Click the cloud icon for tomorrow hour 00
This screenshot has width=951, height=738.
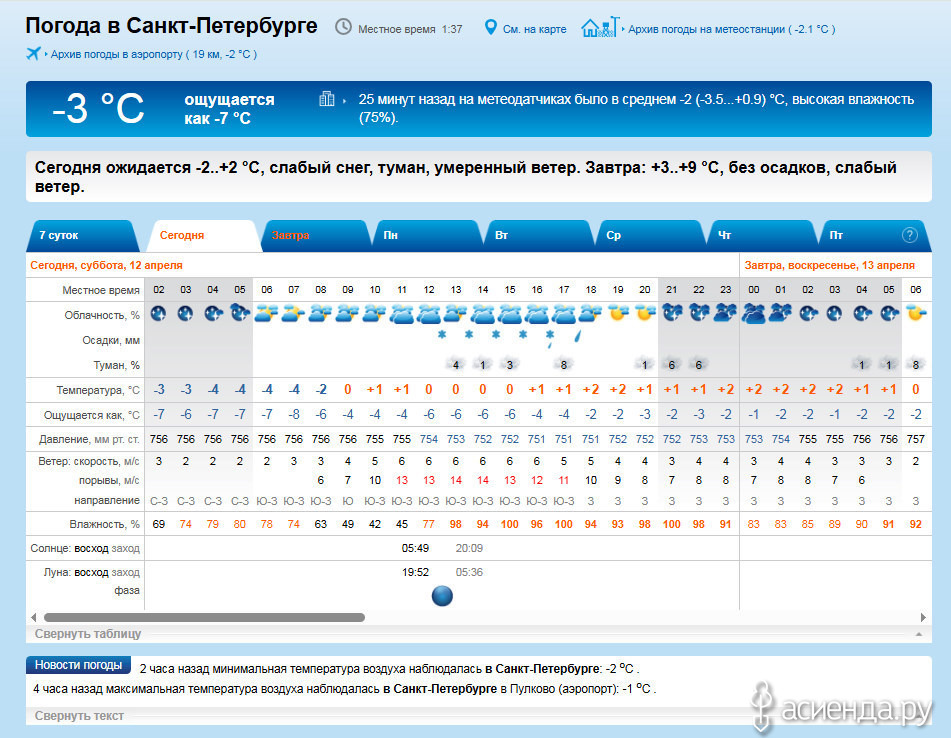click(x=754, y=314)
